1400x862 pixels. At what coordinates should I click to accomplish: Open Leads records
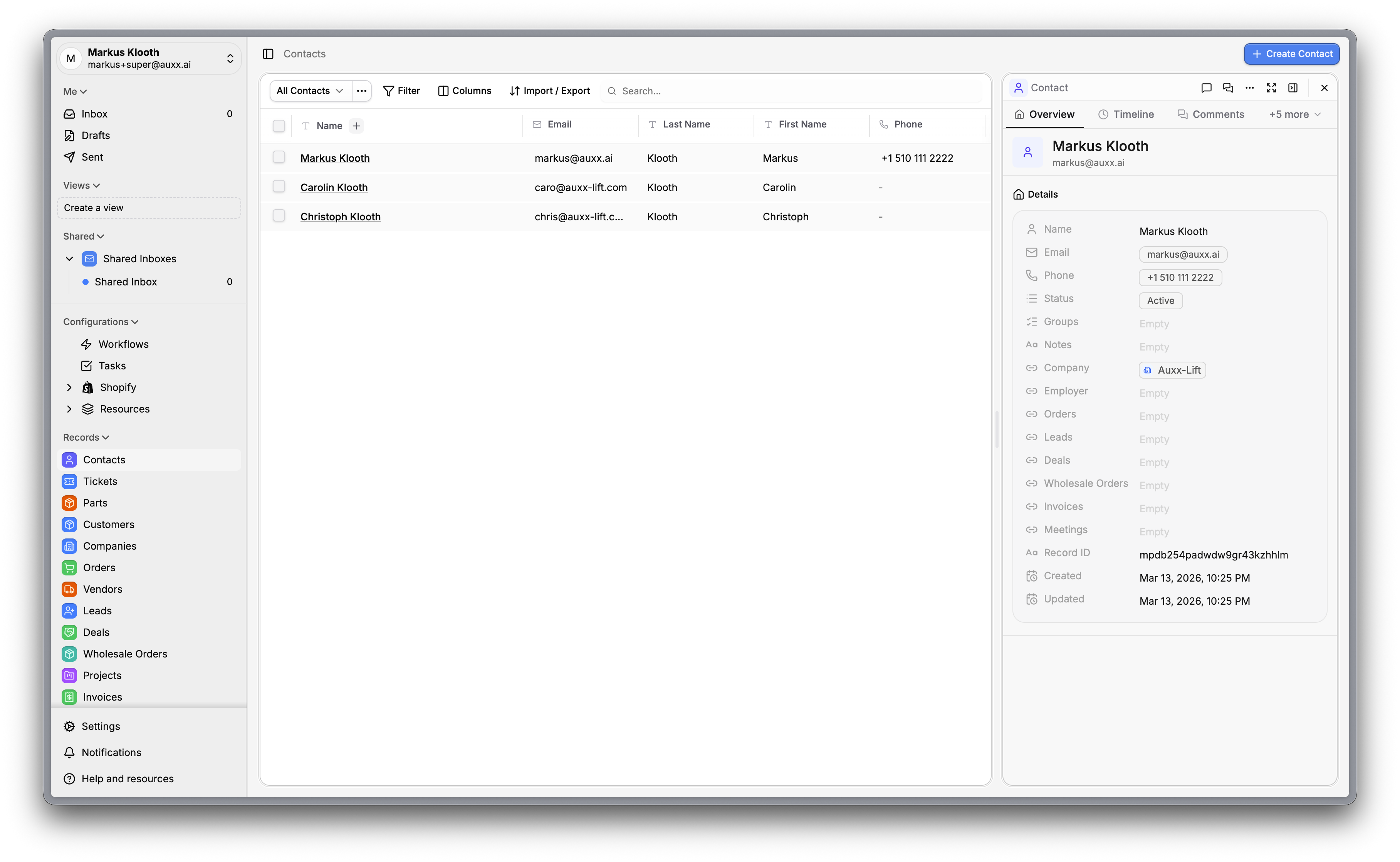tap(148, 610)
